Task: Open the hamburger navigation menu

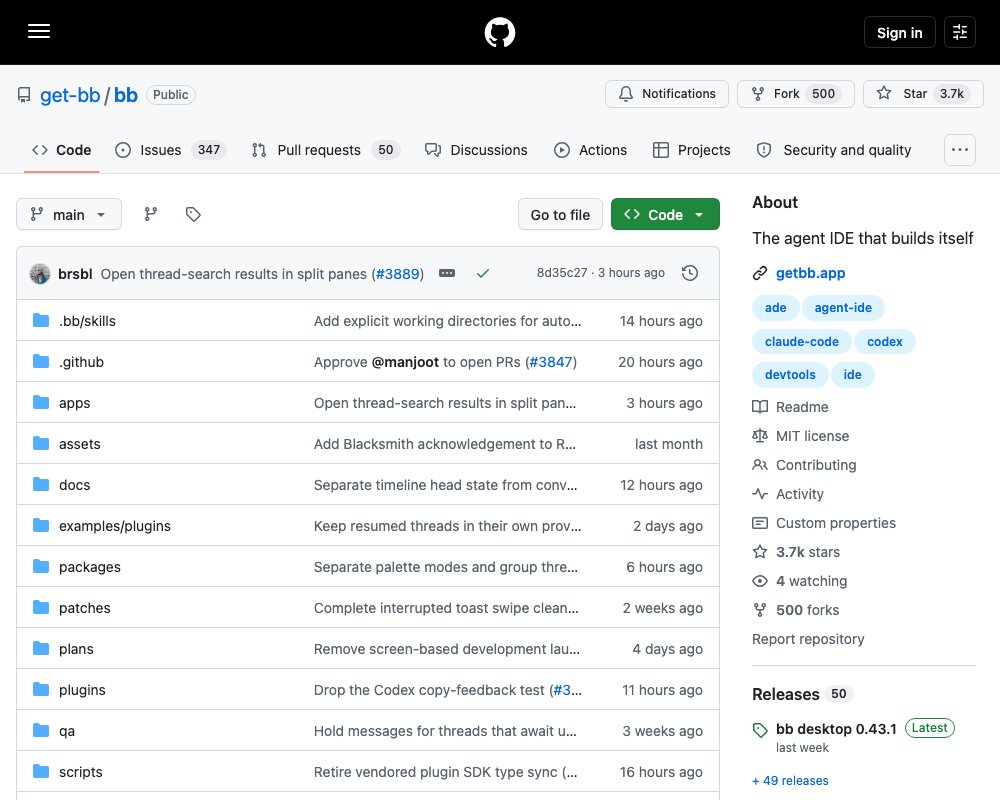Action: click(39, 31)
